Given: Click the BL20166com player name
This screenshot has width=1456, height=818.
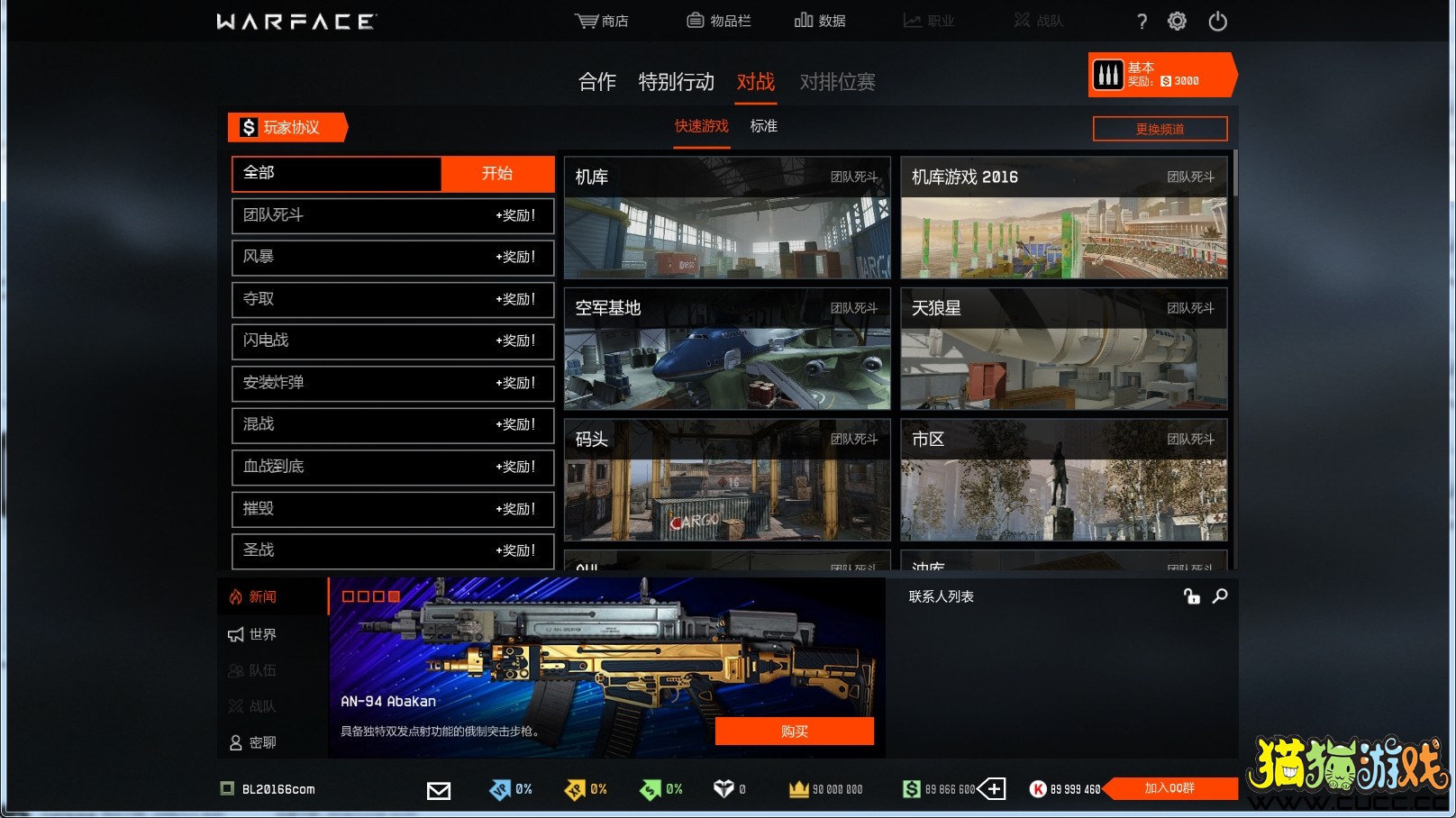Looking at the screenshot, I should 278,789.
